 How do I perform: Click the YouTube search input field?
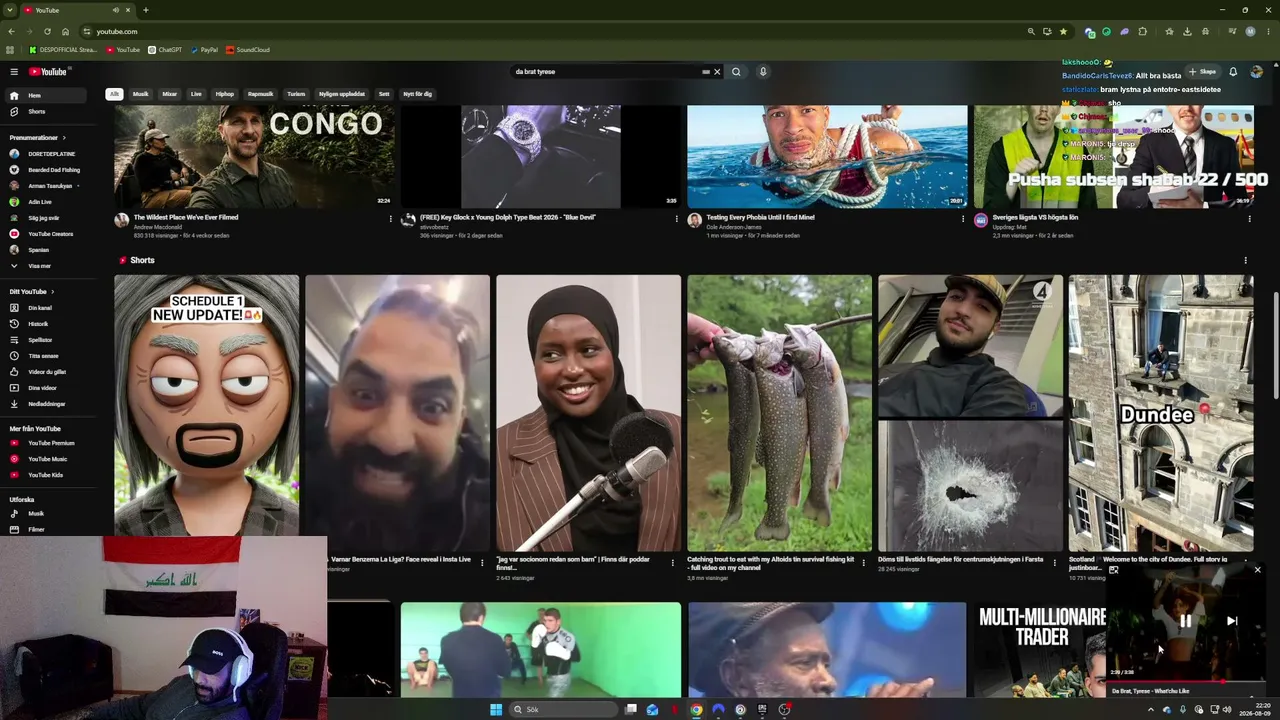[608, 72]
